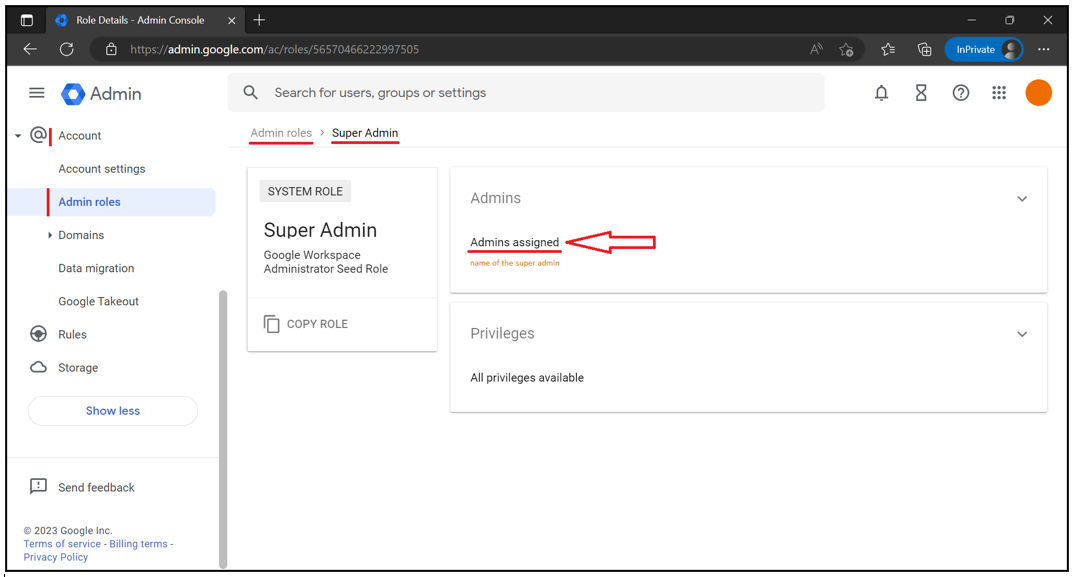
Task: Click the Show less button
Action: click(113, 410)
